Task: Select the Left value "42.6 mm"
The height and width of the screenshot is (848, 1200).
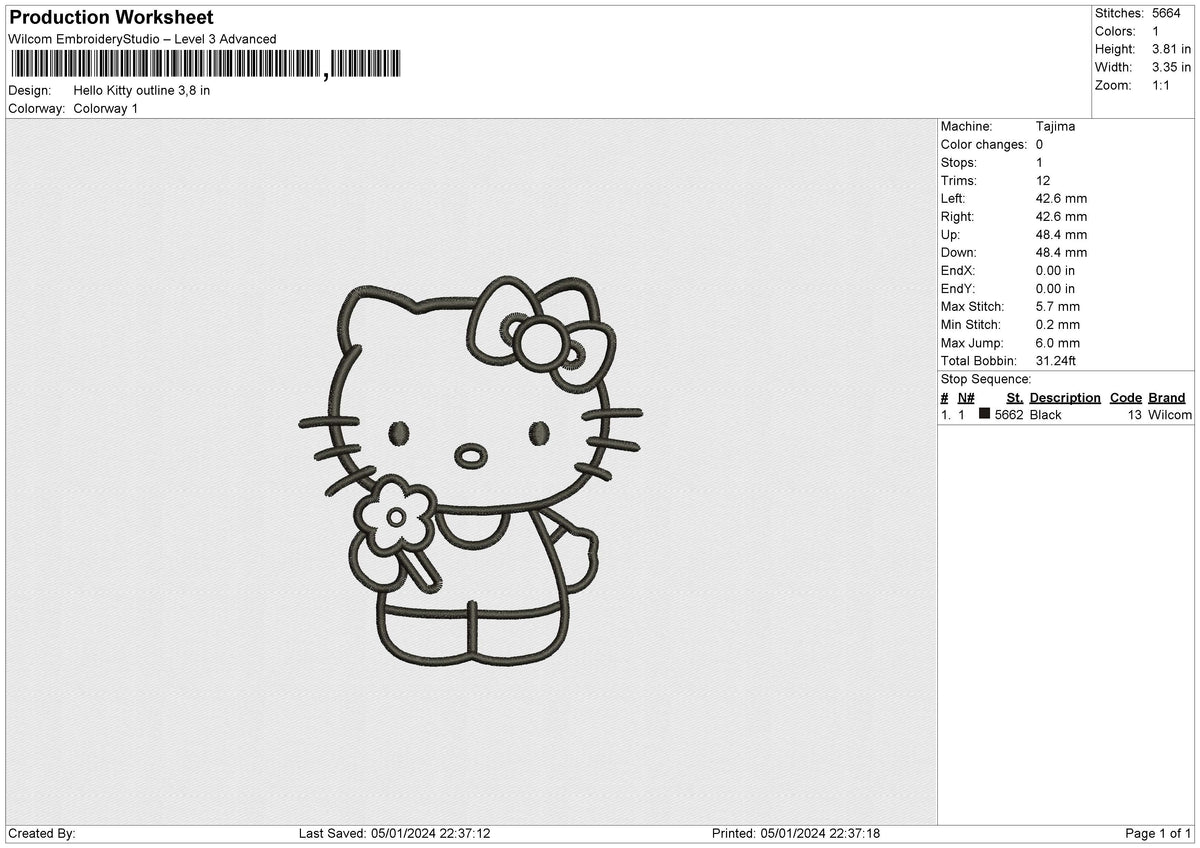Action: point(1061,198)
